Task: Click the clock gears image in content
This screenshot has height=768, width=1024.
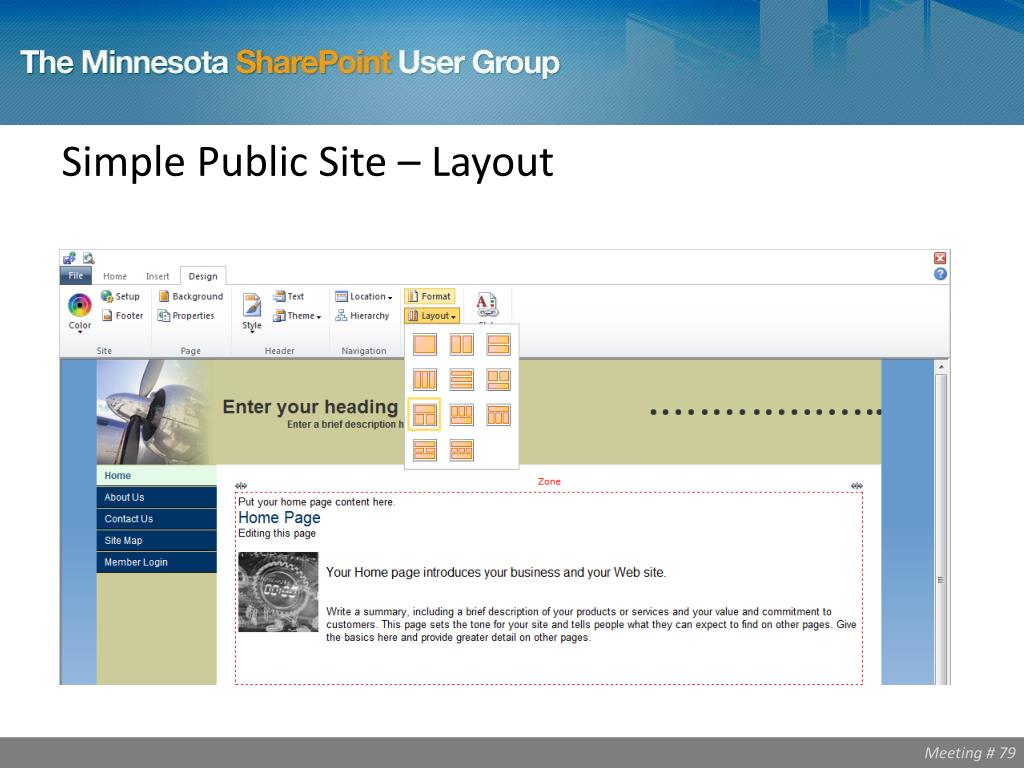Action: click(x=278, y=592)
